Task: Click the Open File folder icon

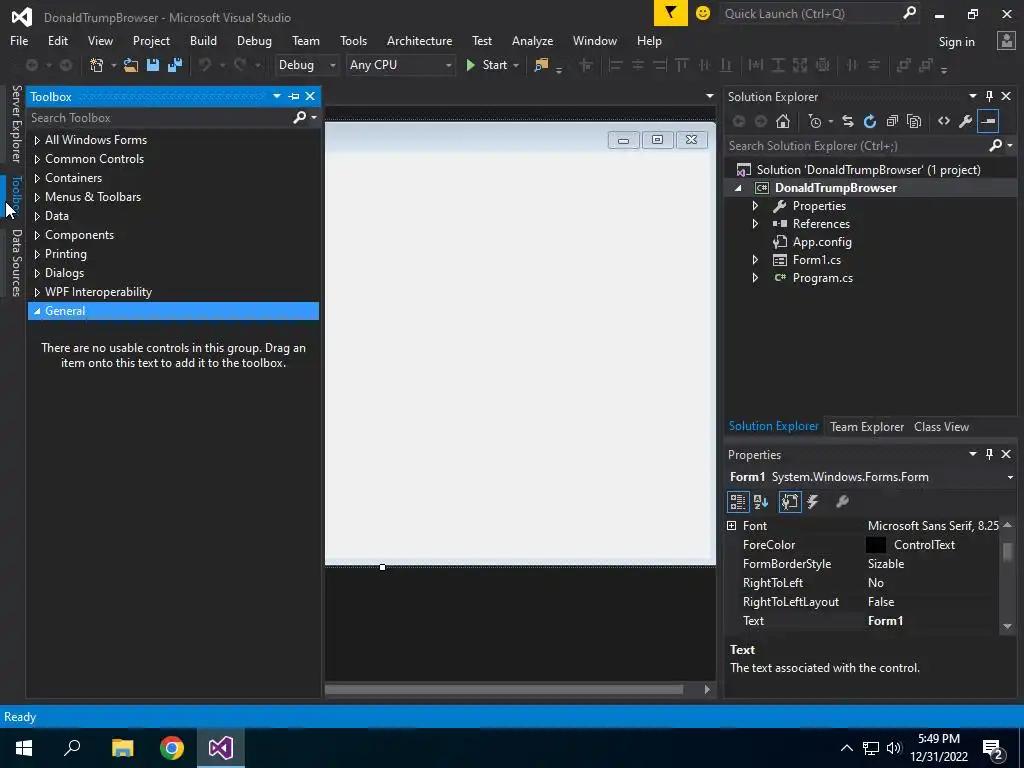Action: [131, 65]
